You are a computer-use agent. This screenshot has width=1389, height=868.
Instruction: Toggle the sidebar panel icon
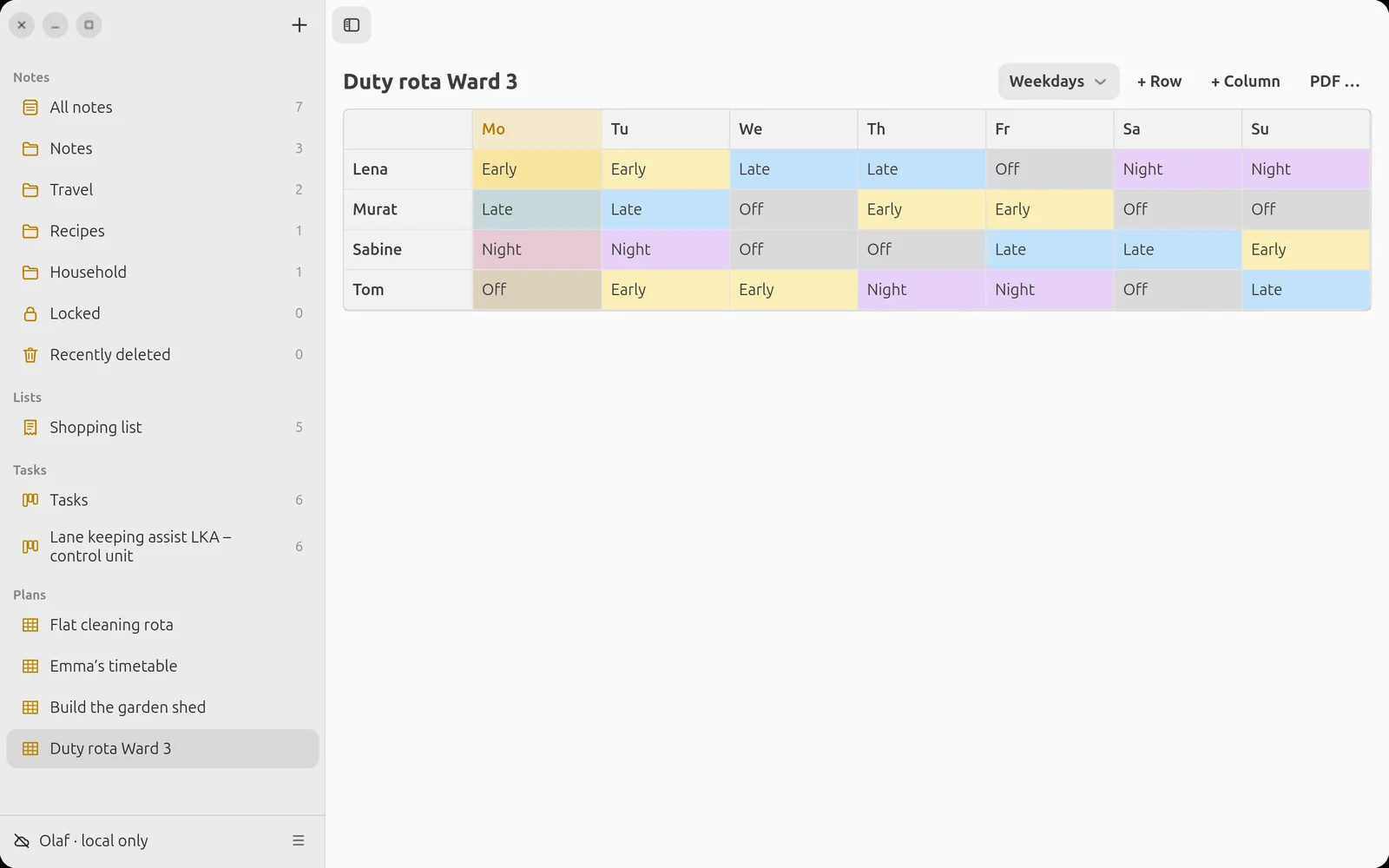pyautogui.click(x=352, y=25)
